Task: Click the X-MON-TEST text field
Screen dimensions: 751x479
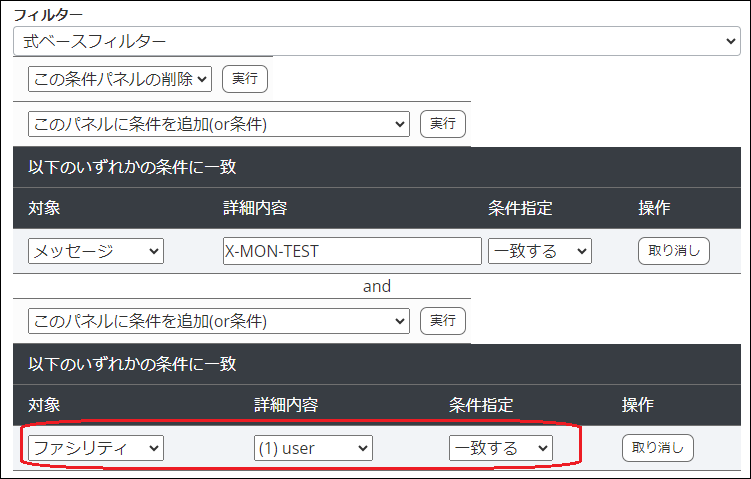Action: click(x=352, y=251)
